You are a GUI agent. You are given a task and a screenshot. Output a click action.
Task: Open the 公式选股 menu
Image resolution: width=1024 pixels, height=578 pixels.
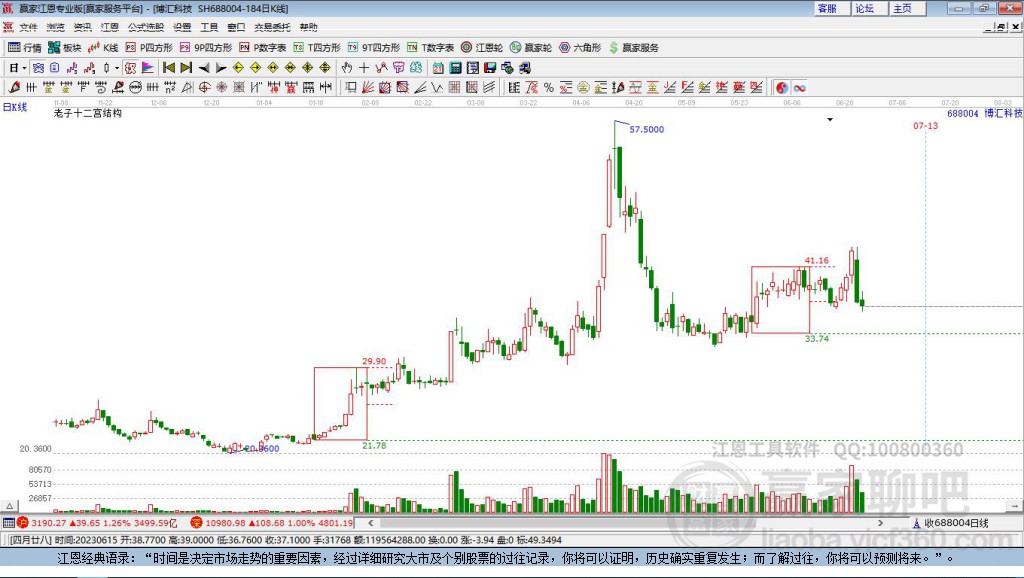coord(146,27)
